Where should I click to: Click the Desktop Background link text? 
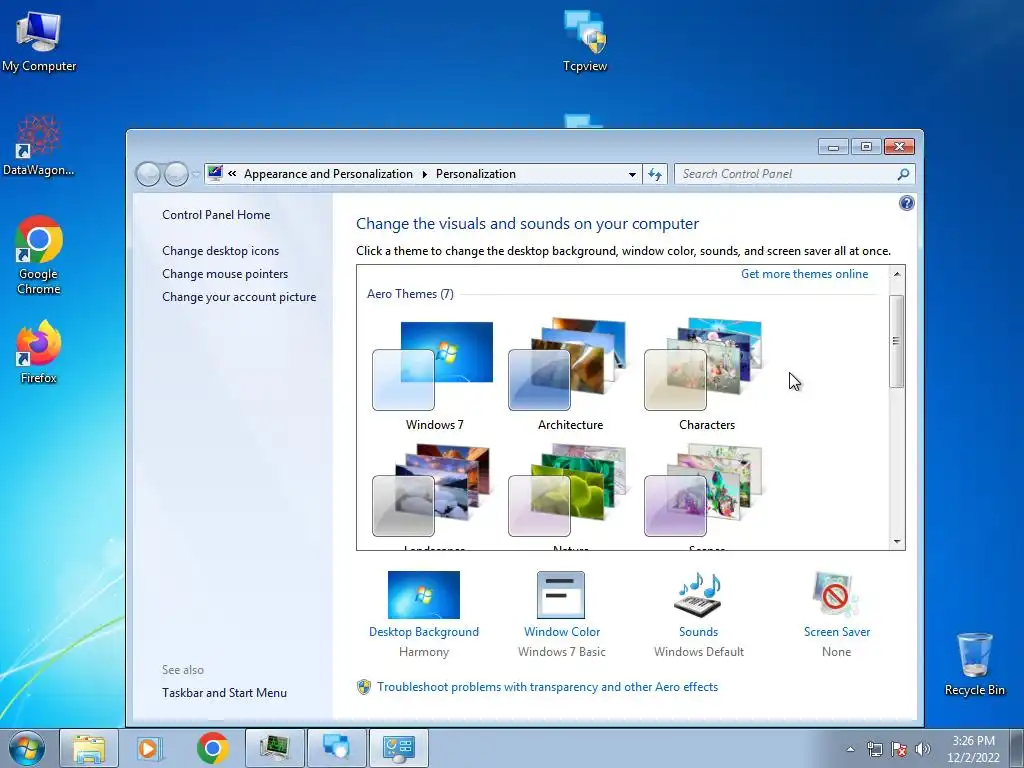[x=424, y=632]
